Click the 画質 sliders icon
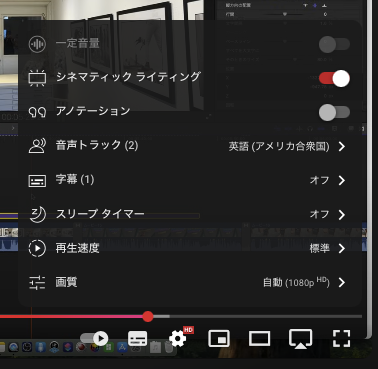Screen dimensions: 378x369 click(x=37, y=283)
